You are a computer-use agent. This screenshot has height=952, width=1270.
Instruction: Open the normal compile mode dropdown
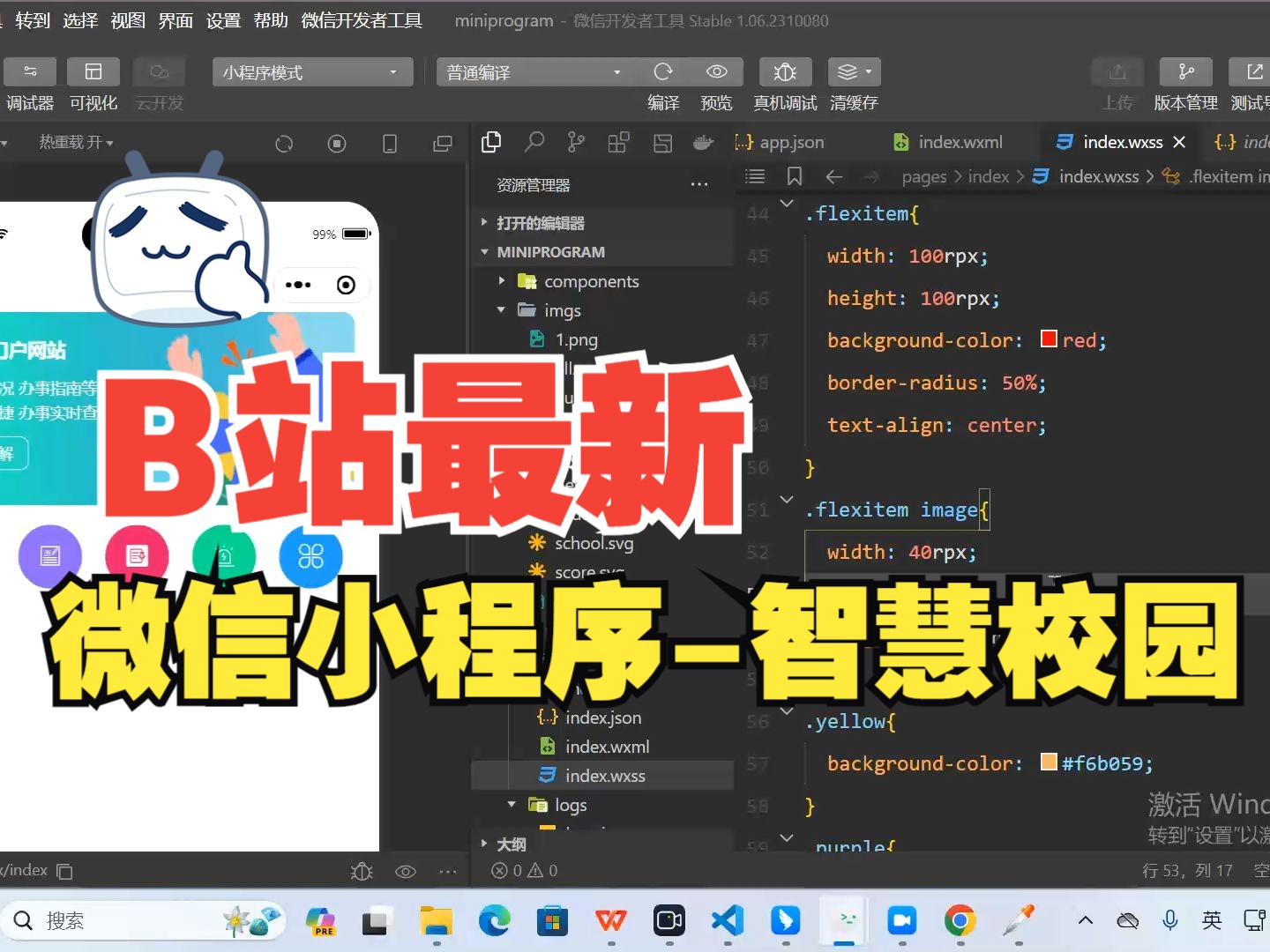click(x=534, y=72)
